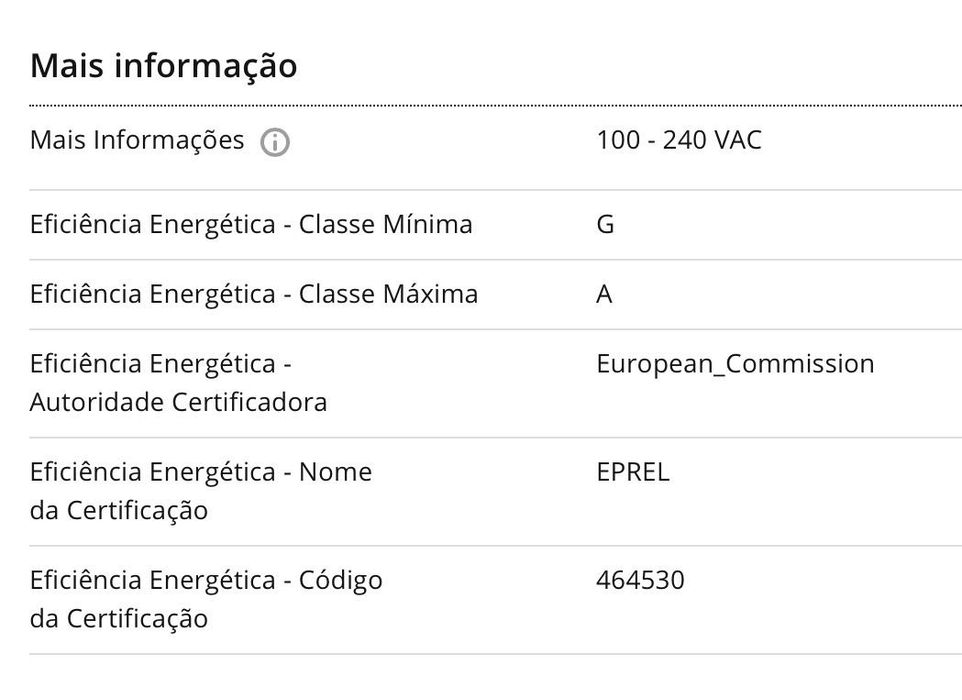Click the 'Autoridade Certificadora' label
This screenshot has width=962, height=700.
(179, 383)
